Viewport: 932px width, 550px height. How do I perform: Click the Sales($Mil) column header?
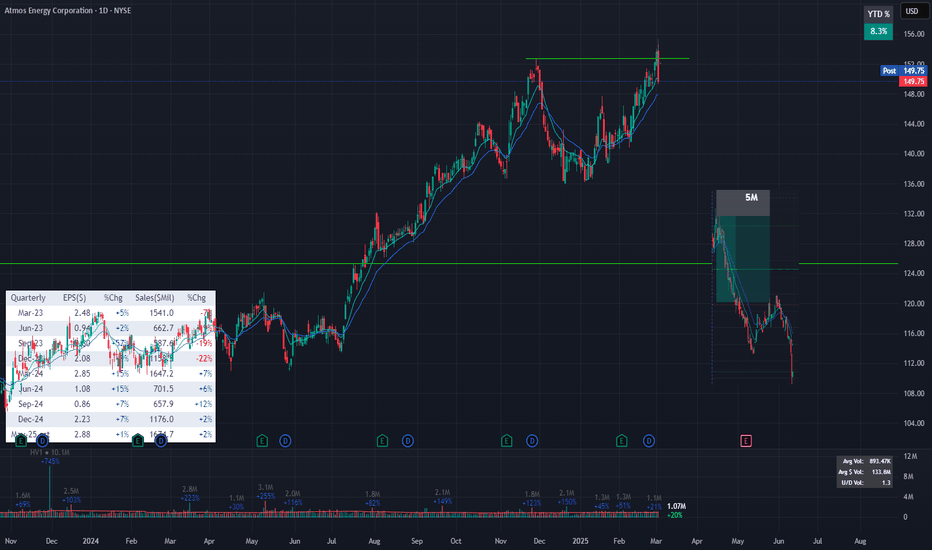coord(155,297)
